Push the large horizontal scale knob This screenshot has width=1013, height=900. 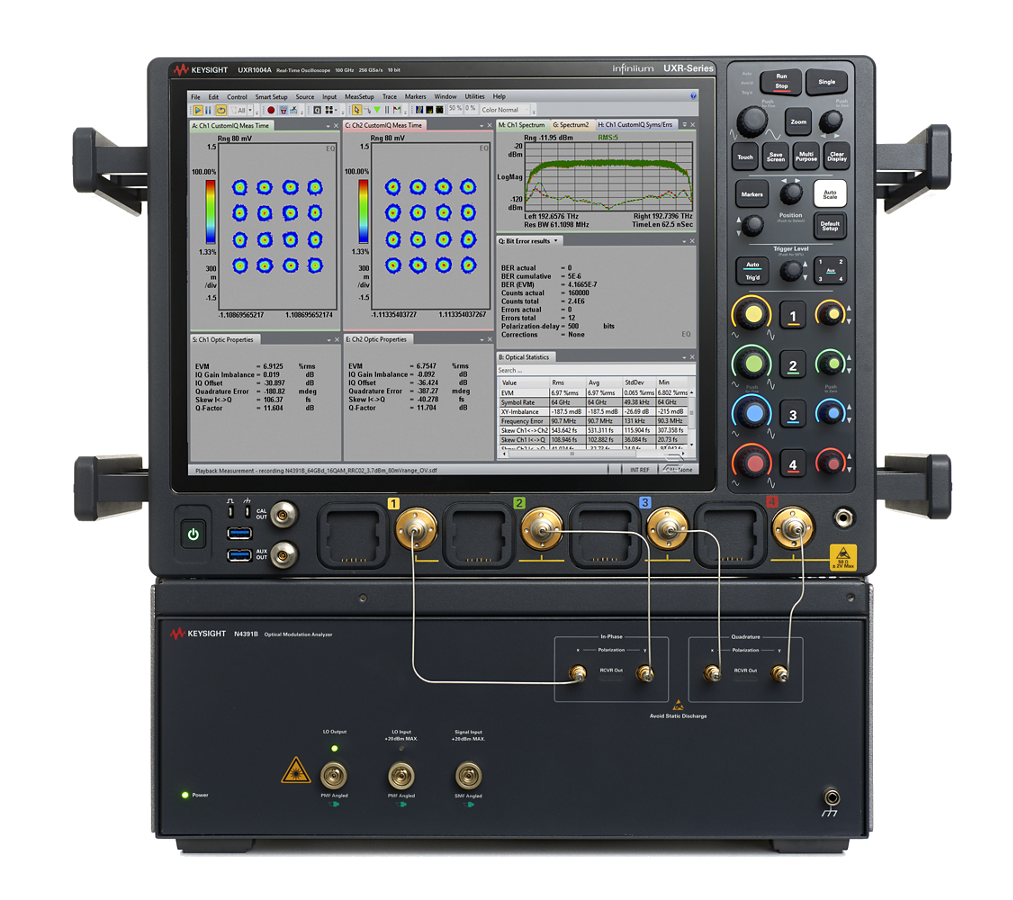pyautogui.click(x=751, y=121)
